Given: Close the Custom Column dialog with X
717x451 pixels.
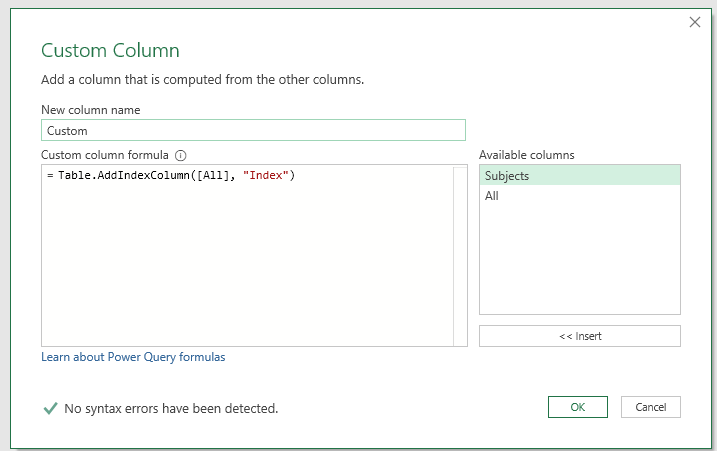Looking at the screenshot, I should (695, 22).
